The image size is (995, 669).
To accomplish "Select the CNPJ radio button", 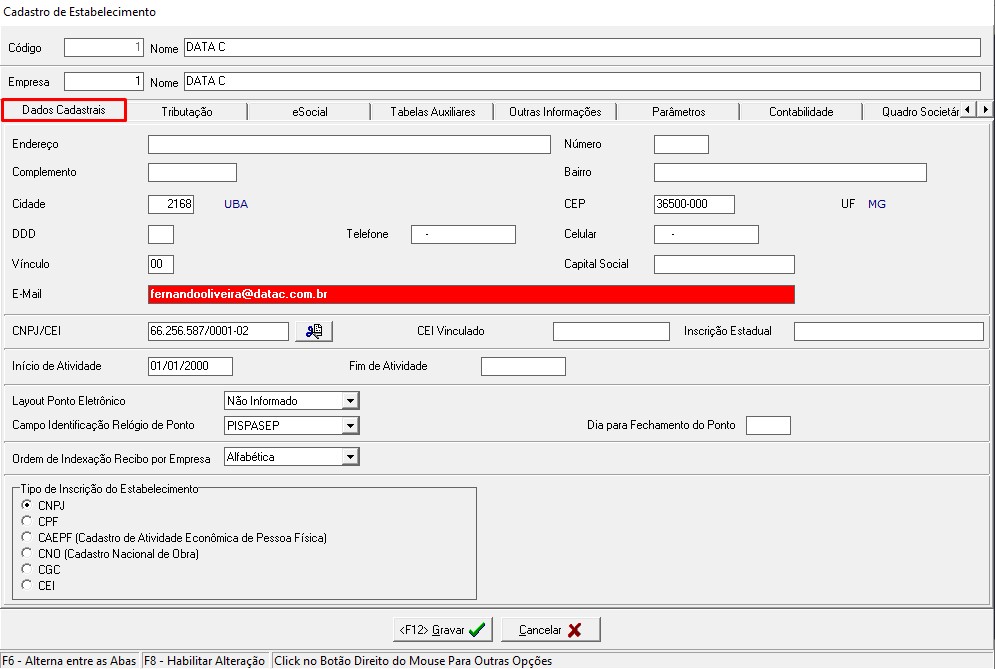I will pyautogui.click(x=26, y=505).
